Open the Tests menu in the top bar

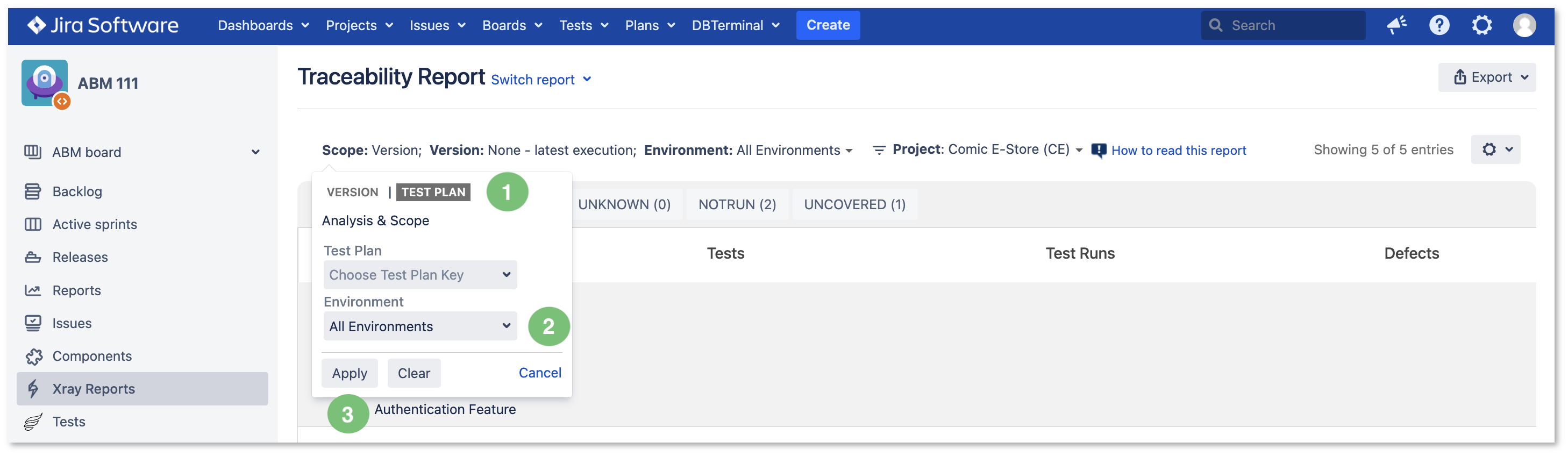pos(584,25)
